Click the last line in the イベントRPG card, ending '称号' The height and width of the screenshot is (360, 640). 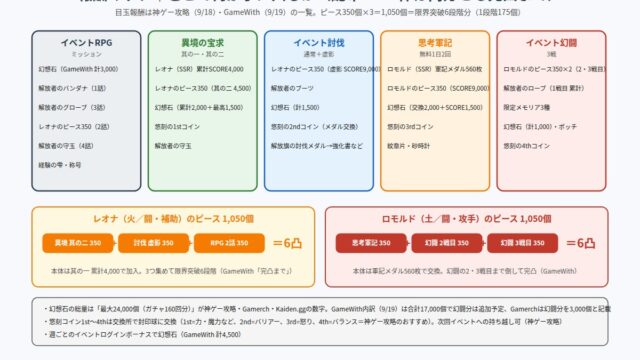click(60, 165)
